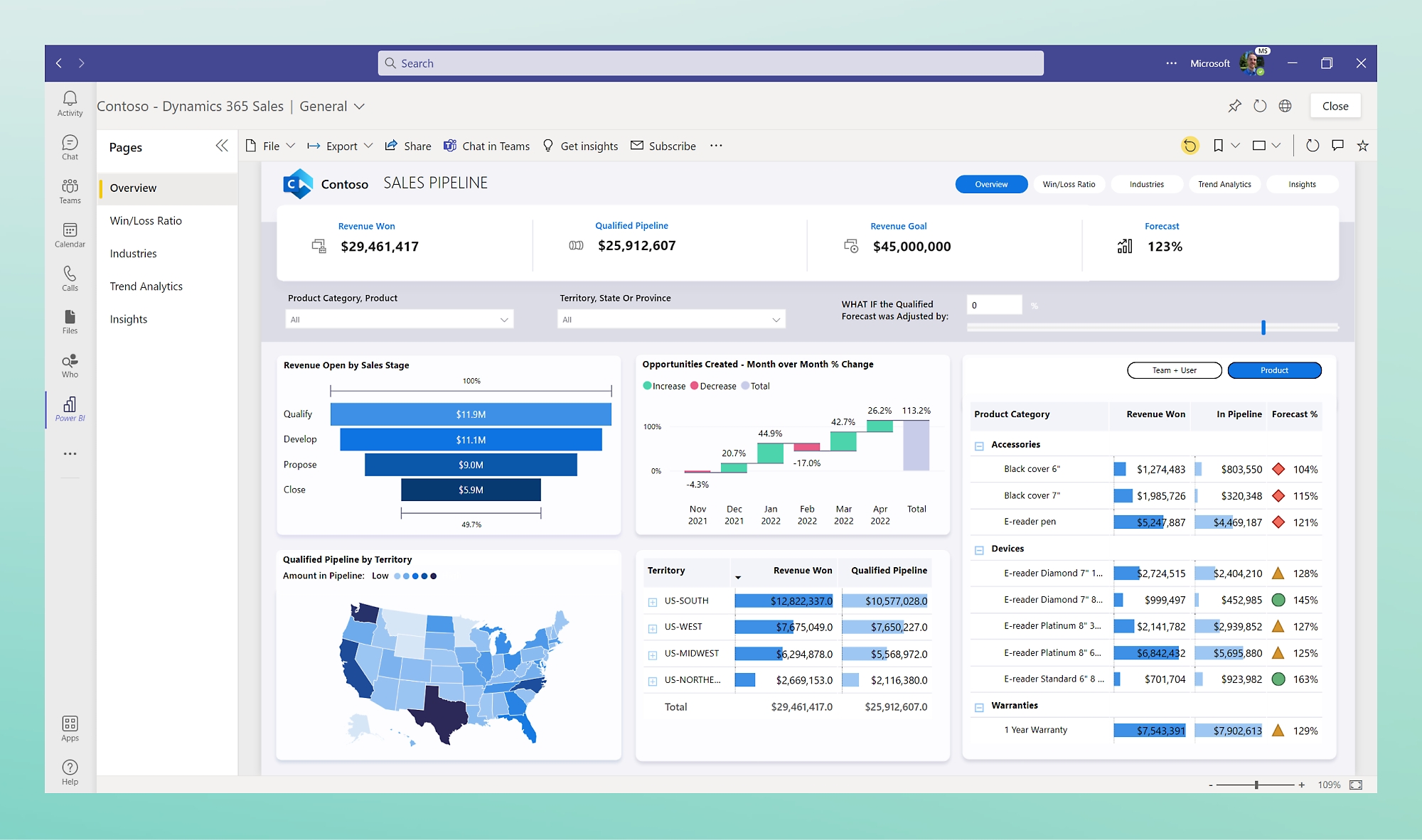
Task: Click Export button in toolbar
Action: (340, 146)
